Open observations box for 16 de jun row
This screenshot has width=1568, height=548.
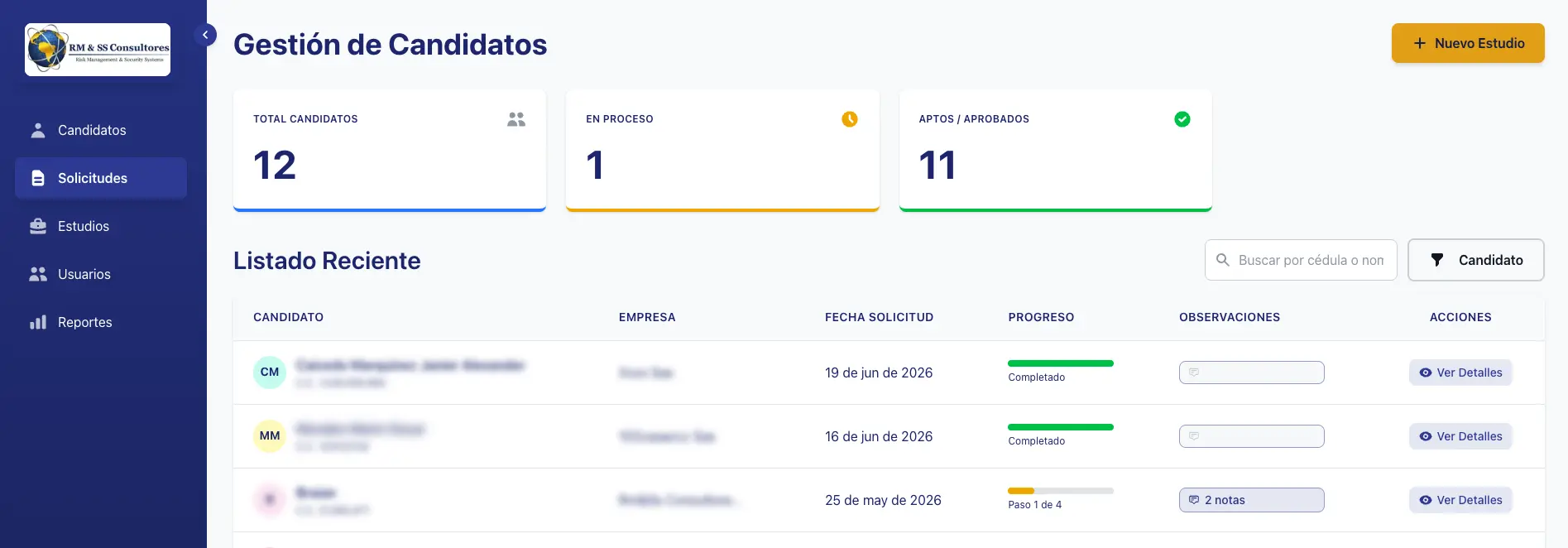tap(1252, 436)
